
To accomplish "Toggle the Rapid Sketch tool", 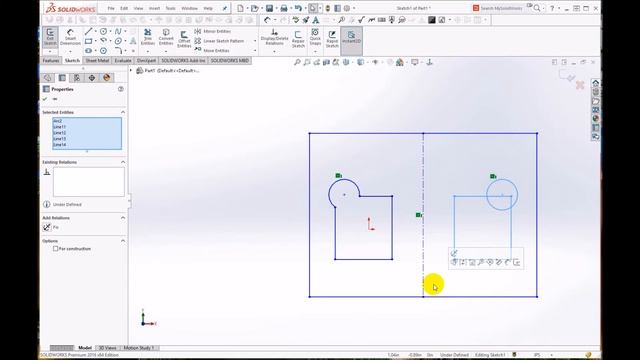I will [x=332, y=39].
